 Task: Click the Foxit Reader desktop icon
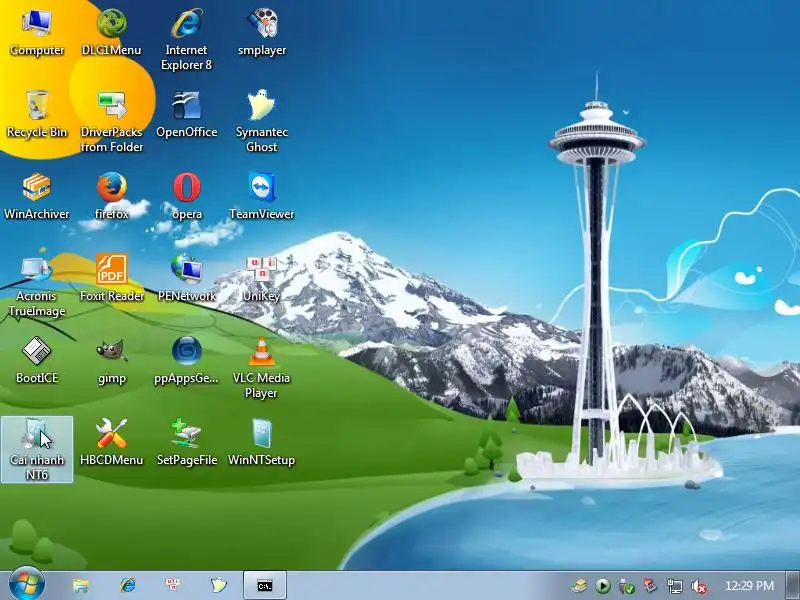click(111, 279)
